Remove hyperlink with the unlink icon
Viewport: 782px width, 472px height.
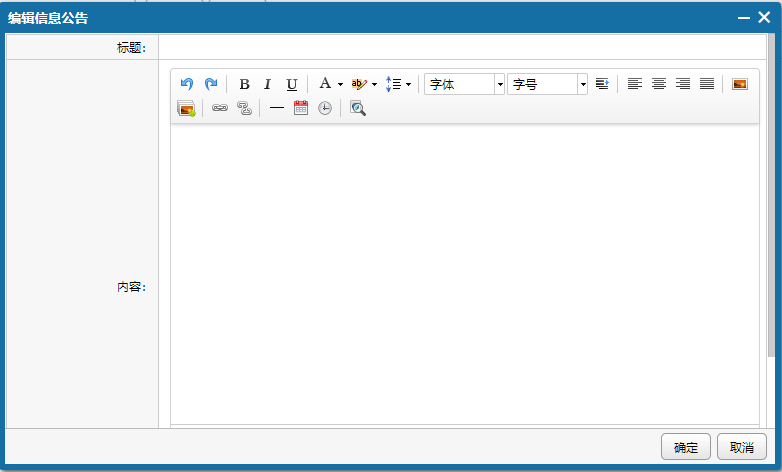[x=244, y=108]
